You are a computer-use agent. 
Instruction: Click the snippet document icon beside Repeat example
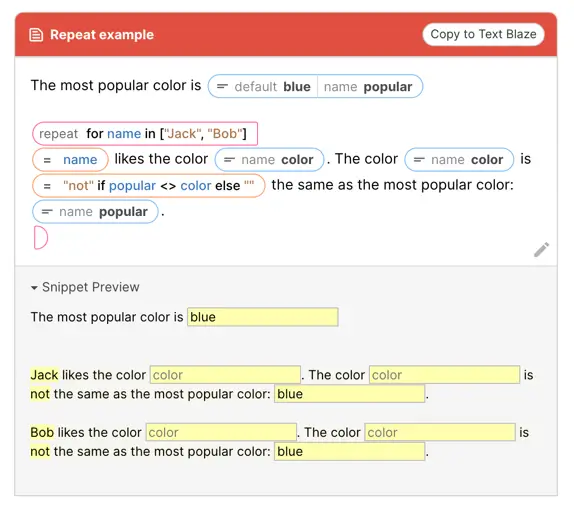pos(36,35)
